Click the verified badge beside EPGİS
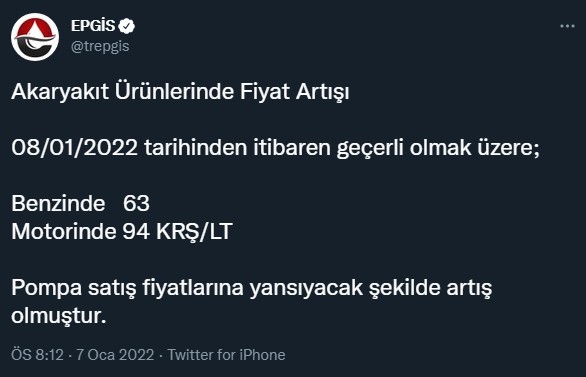 click(127, 26)
